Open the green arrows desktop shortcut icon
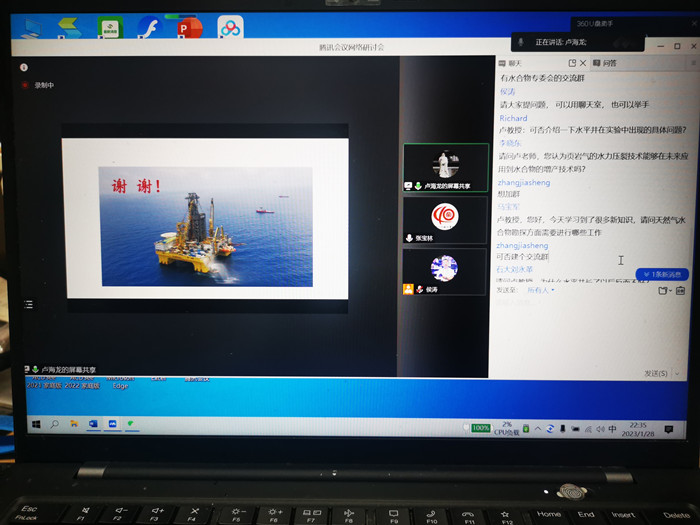 pyautogui.click(x=70, y=28)
